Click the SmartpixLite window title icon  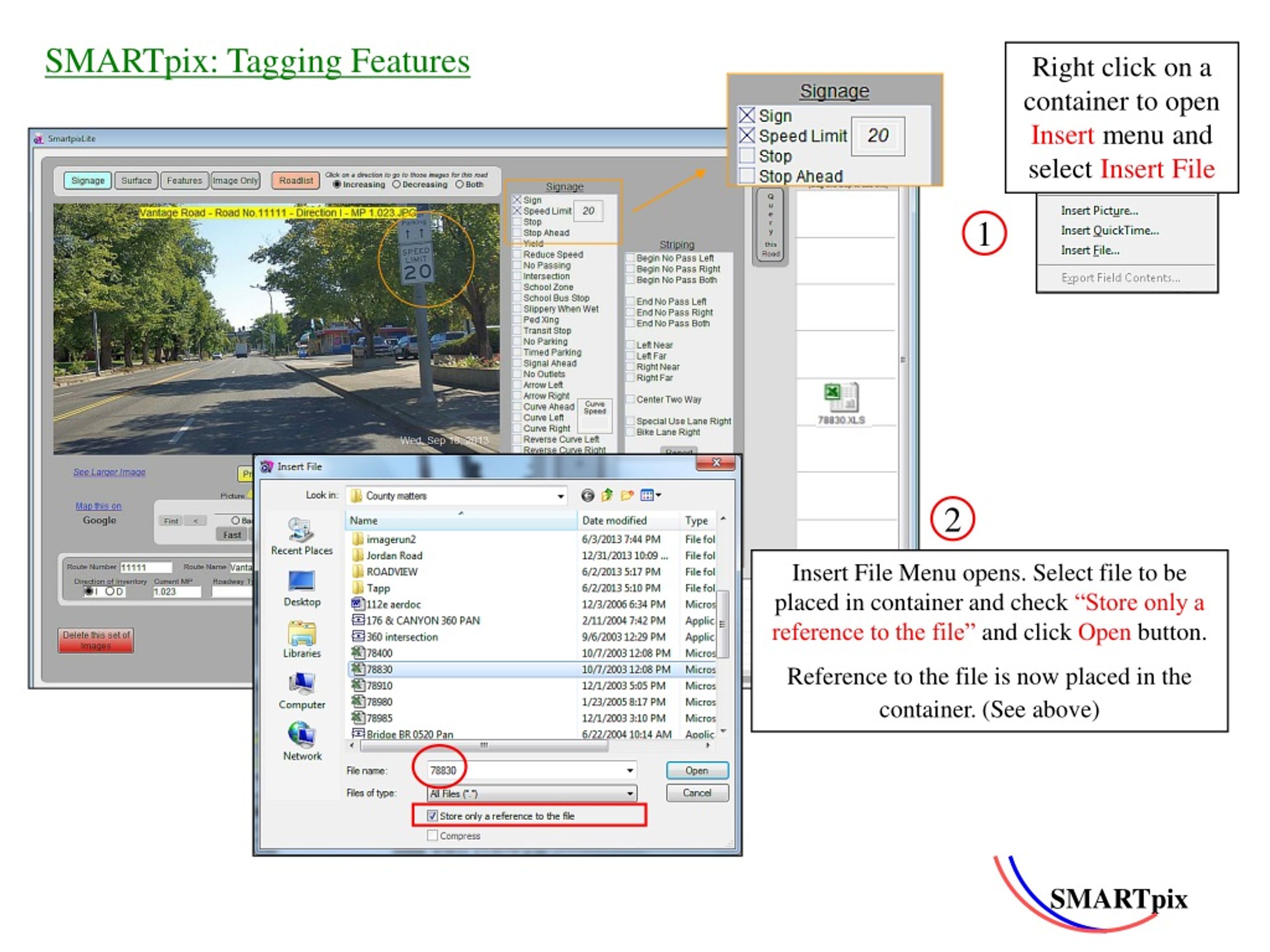point(39,138)
